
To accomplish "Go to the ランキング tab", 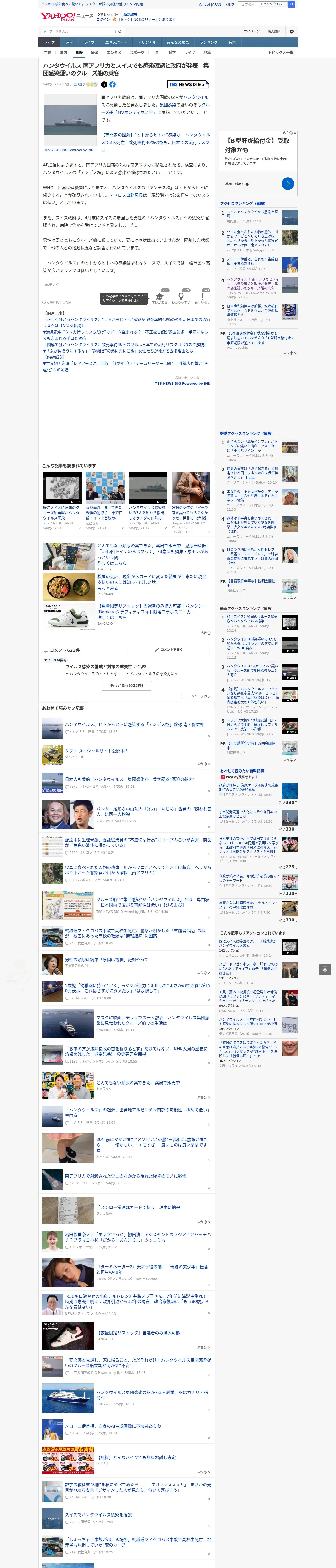I will [209, 43].
